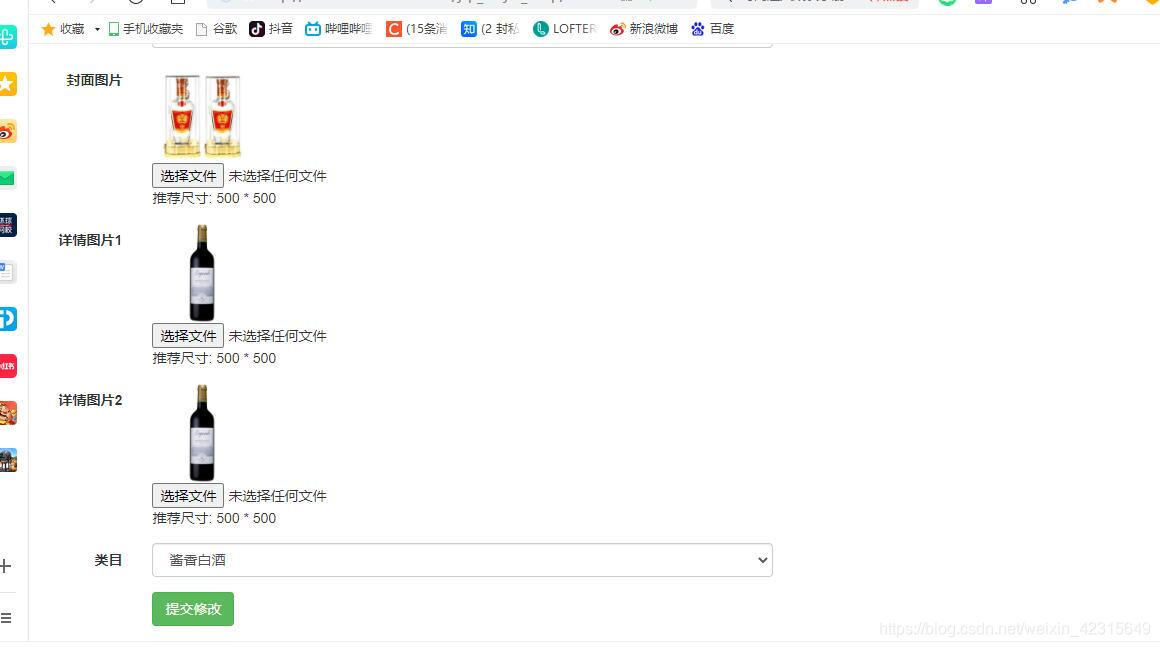The width and height of the screenshot is (1160, 647).
Task: Click the 选择文件 button for 详情图片2
Action: pyautogui.click(x=187, y=495)
